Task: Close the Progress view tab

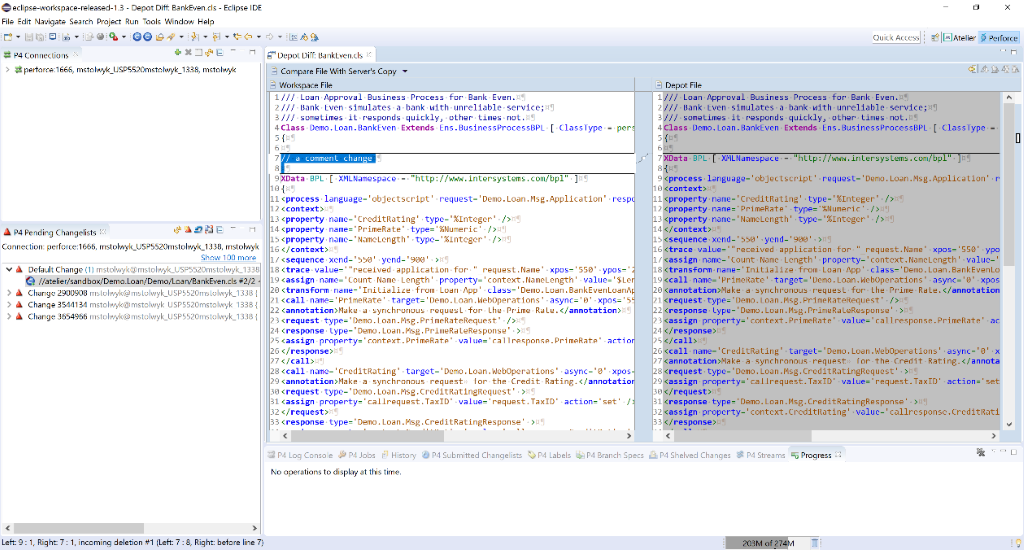Action: 838,455
